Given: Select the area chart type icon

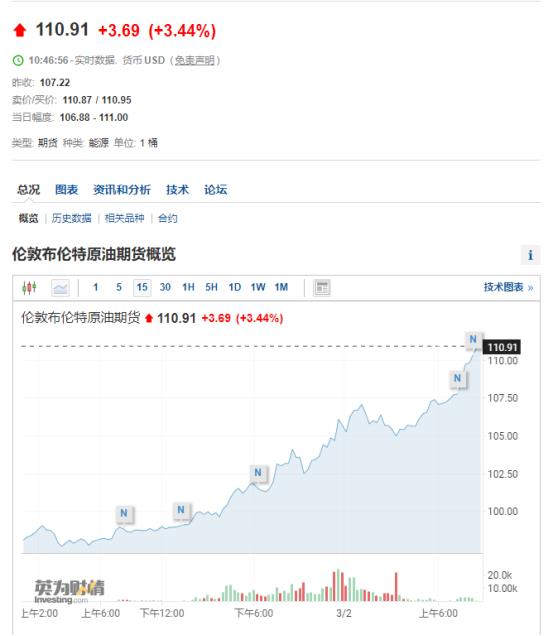Looking at the screenshot, I should point(60,288).
